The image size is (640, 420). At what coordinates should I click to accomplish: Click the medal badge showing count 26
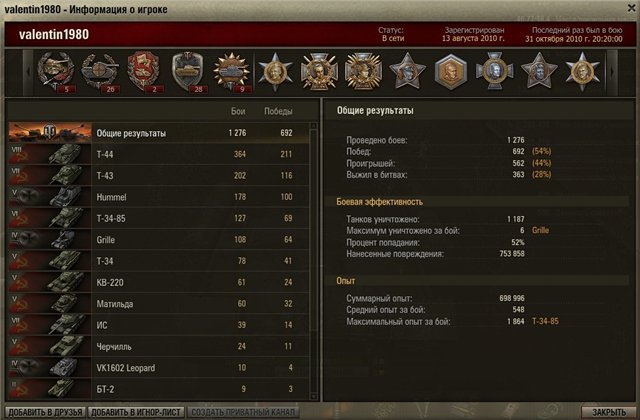coord(100,72)
